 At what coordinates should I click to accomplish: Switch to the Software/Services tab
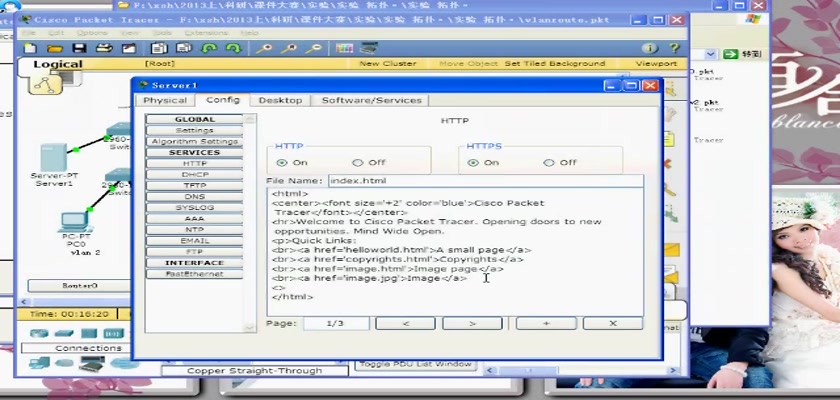[371, 100]
